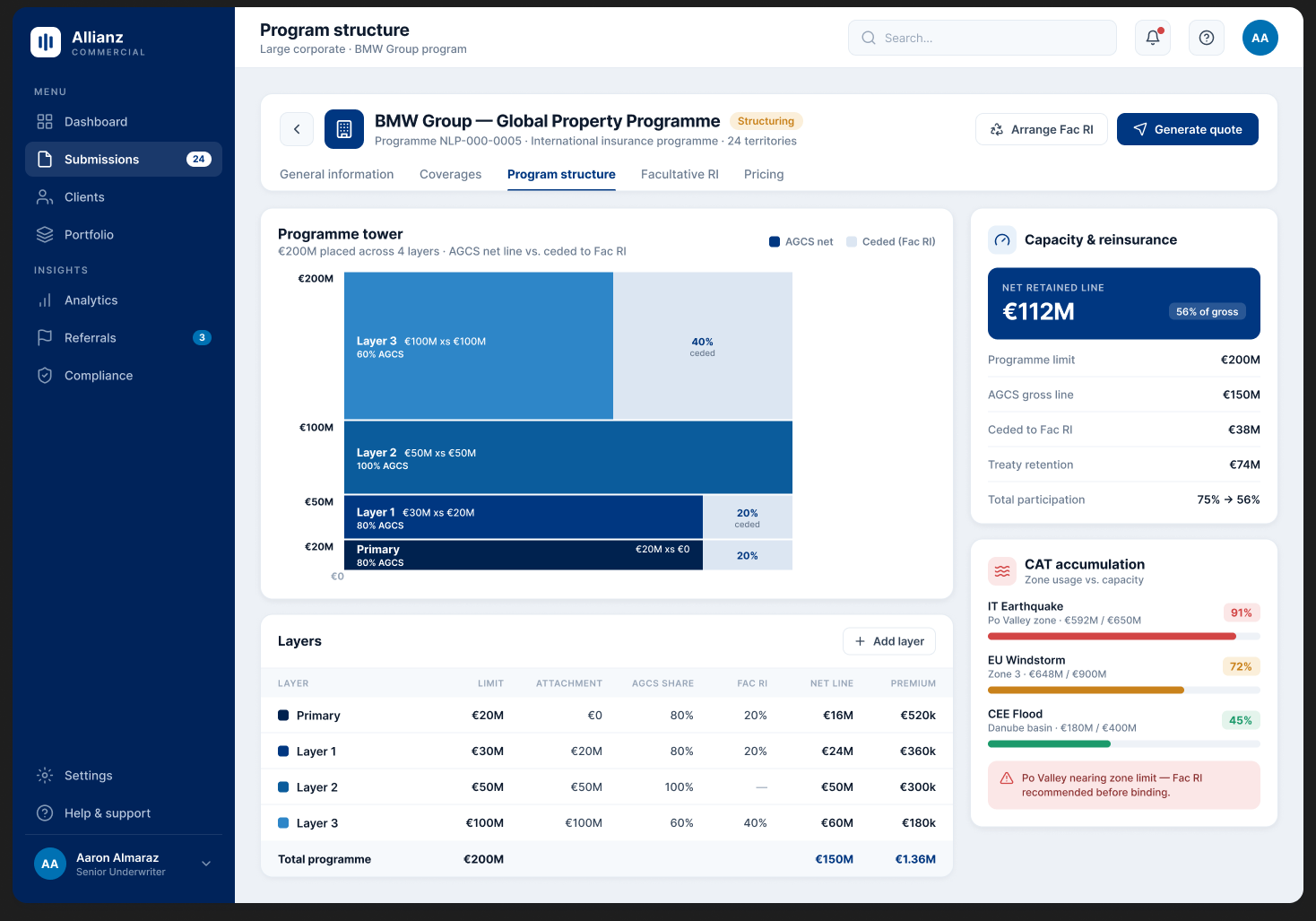Click the Layer 2 row name
1316x921 pixels.
pos(317,787)
